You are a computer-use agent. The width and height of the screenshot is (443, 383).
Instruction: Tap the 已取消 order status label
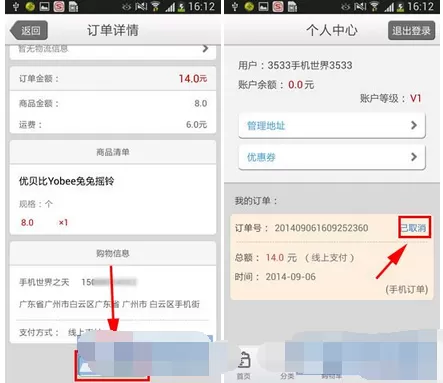tap(414, 228)
